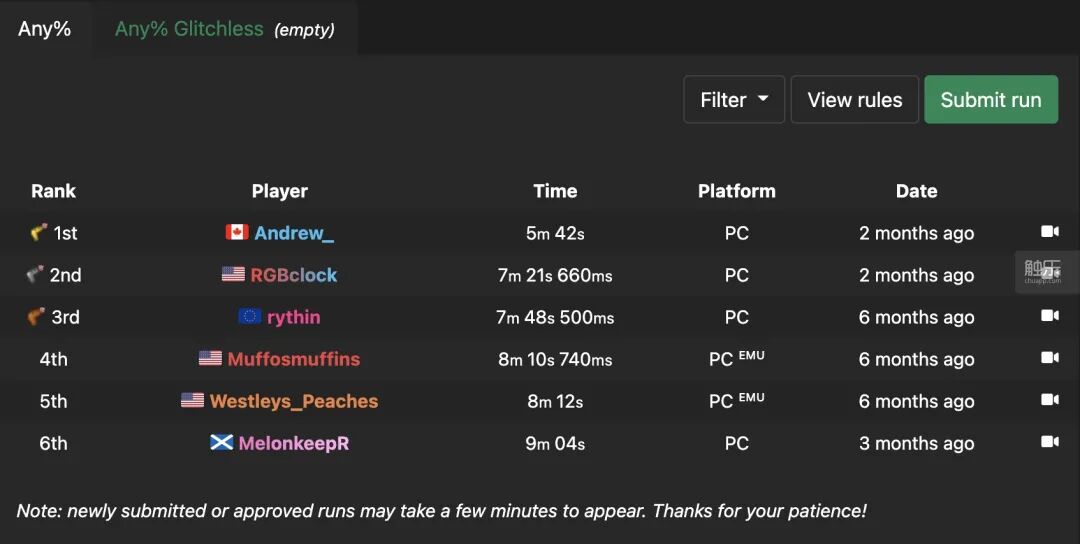Click the gold trophy icon for 1st

point(39,232)
